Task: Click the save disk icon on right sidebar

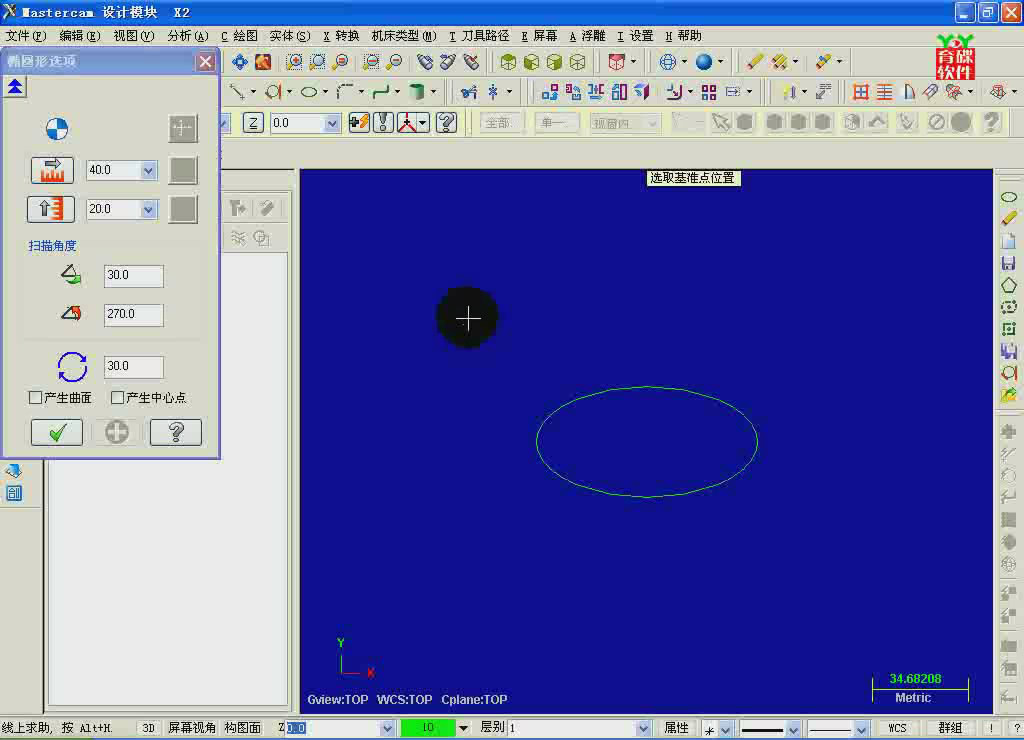Action: tap(1008, 263)
